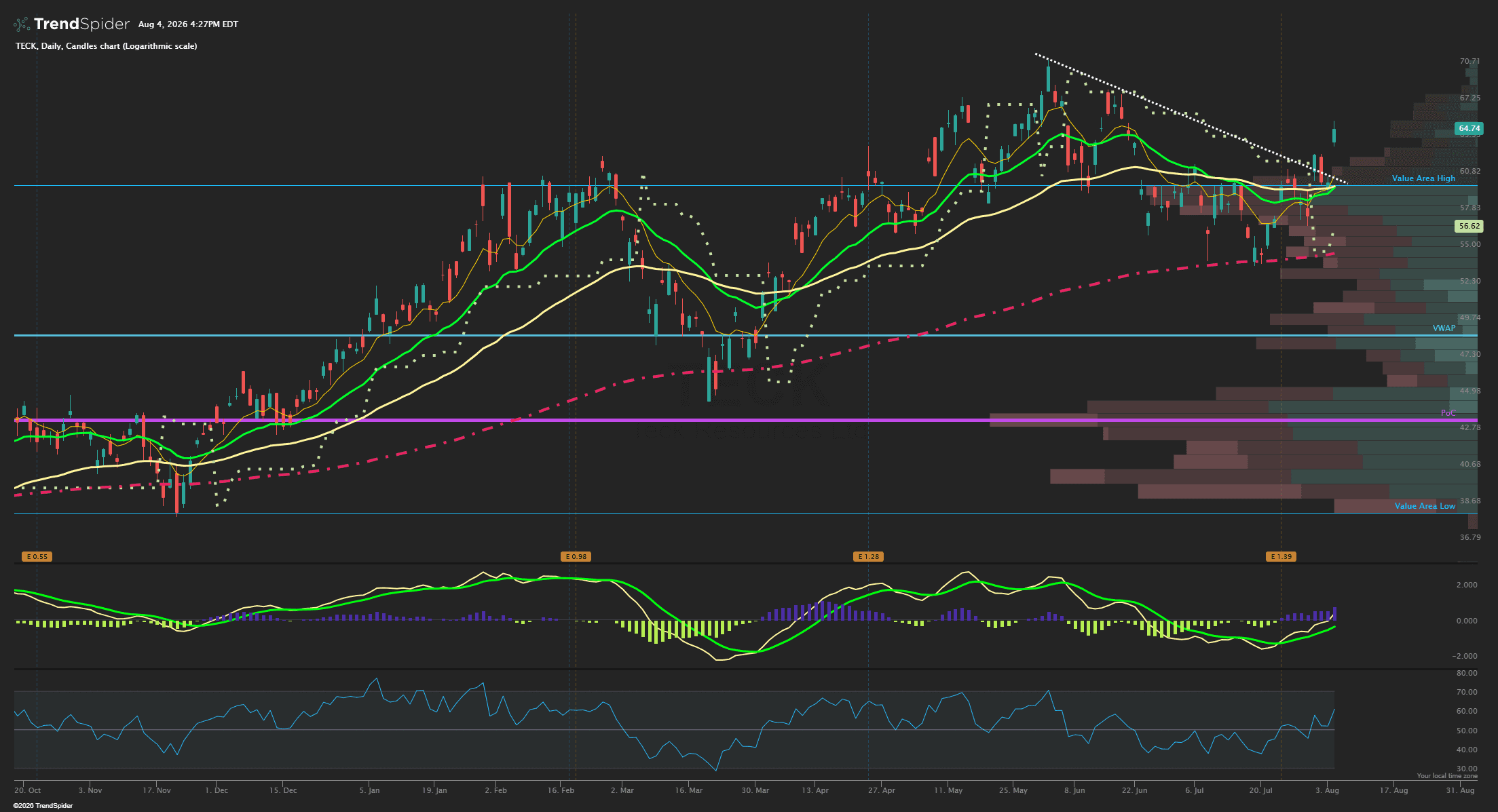Click the MACD 2.000 axis label
The image size is (1498, 812).
[1467, 585]
